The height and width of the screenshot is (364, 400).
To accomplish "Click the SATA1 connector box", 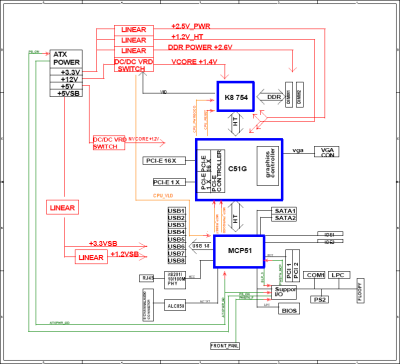I will 284,211.
